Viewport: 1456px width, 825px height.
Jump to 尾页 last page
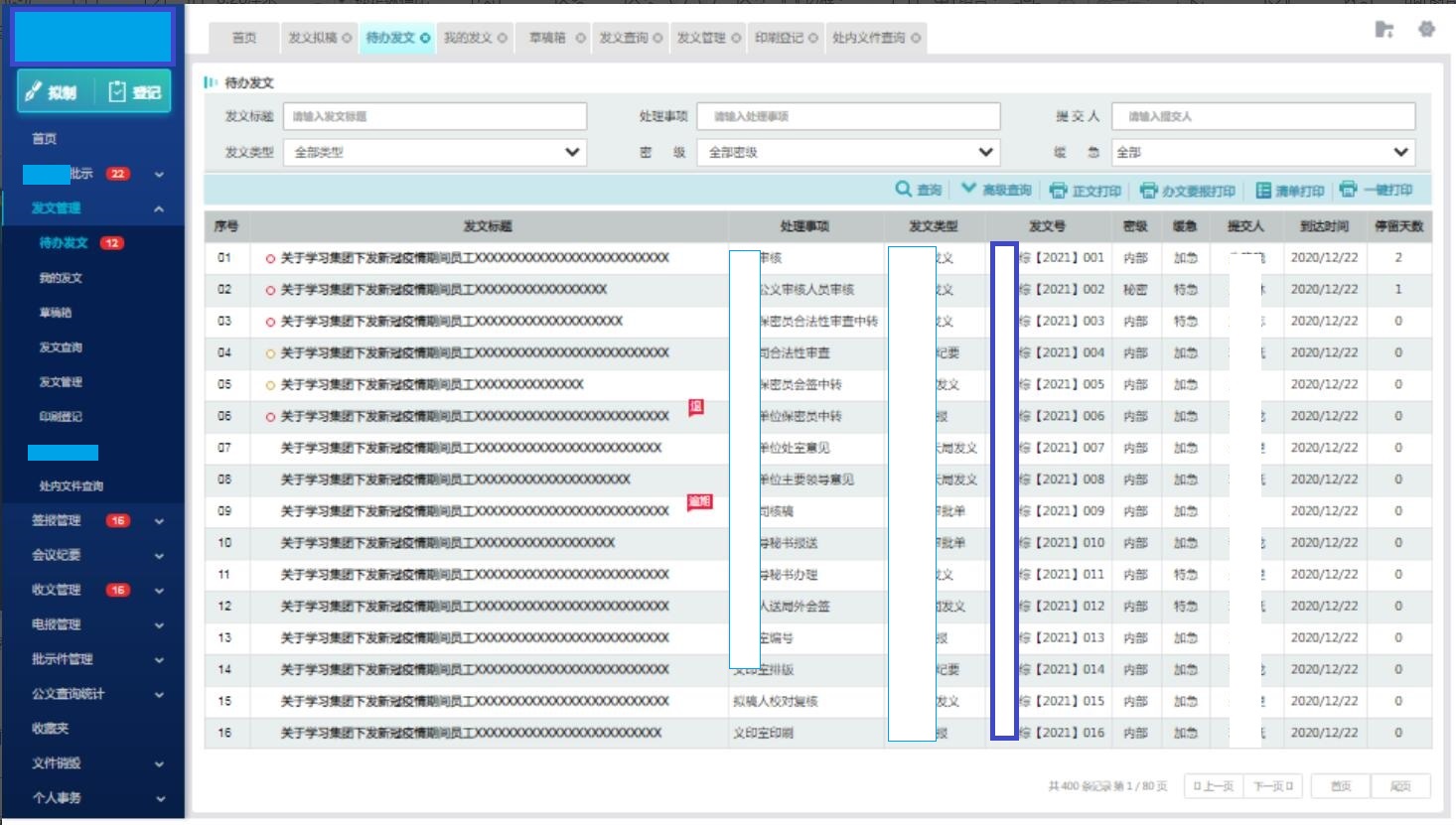pos(1400,786)
